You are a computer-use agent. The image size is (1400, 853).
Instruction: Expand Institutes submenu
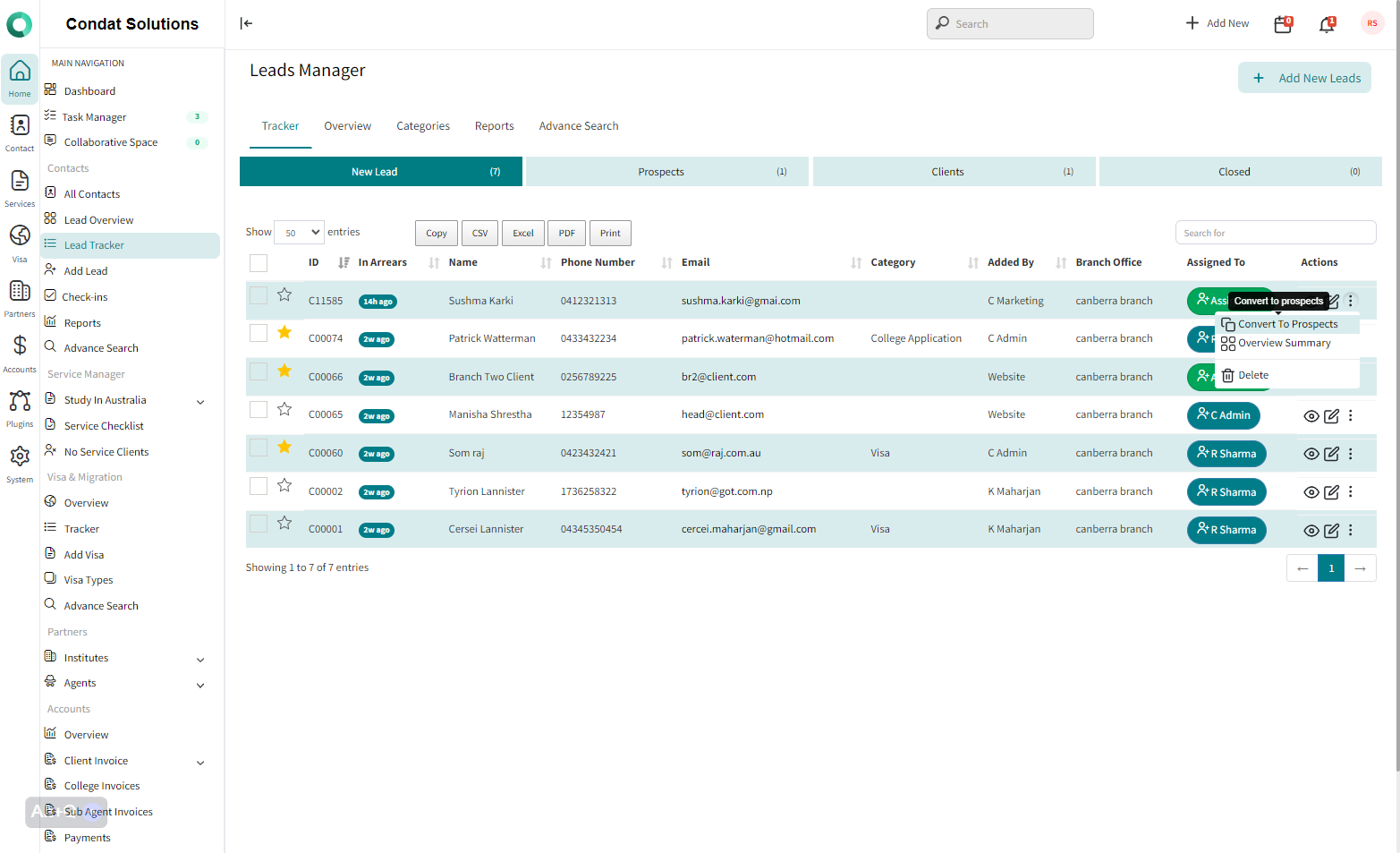pos(200,660)
